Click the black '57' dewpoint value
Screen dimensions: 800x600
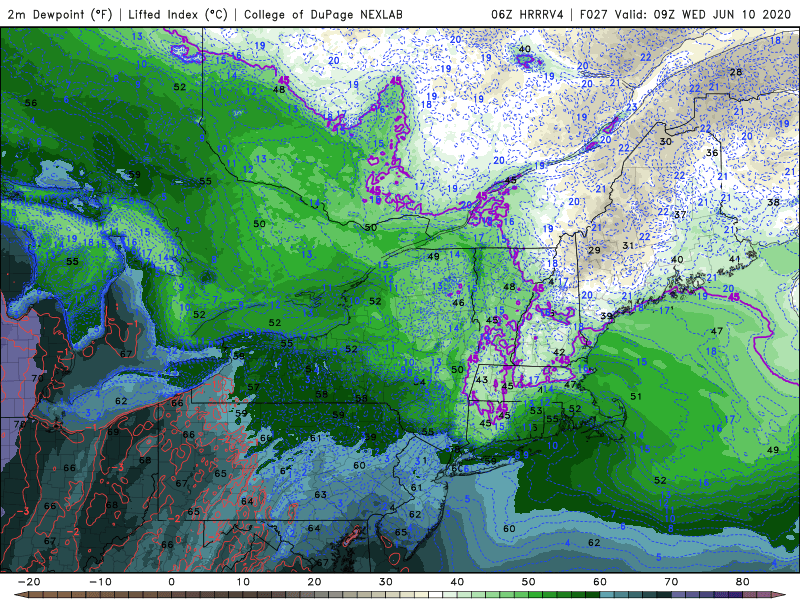[253, 387]
